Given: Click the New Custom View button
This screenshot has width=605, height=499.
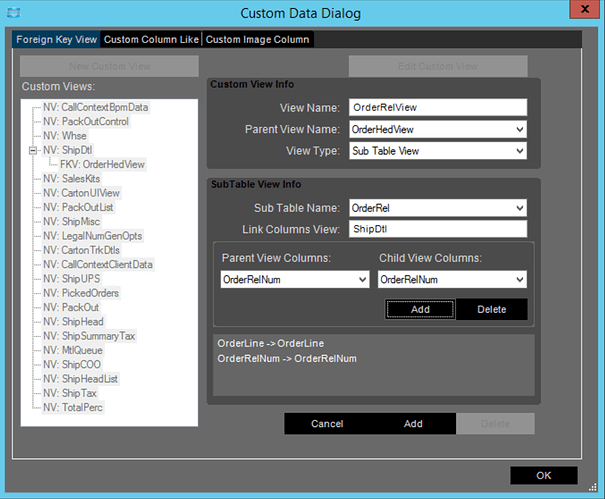Looking at the screenshot, I should coord(110,66).
